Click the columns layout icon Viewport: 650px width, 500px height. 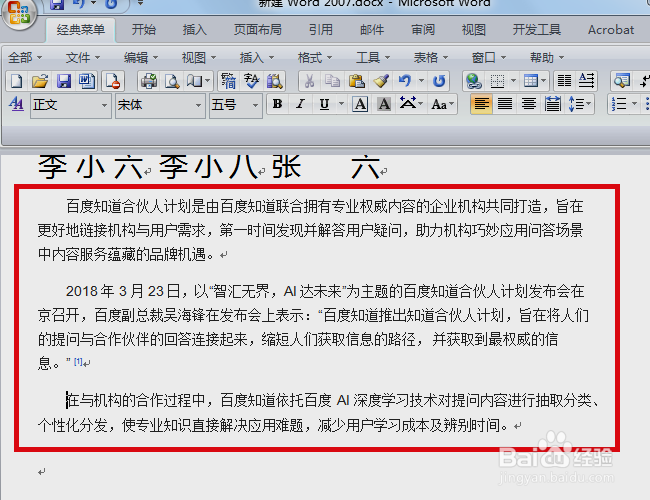point(564,81)
